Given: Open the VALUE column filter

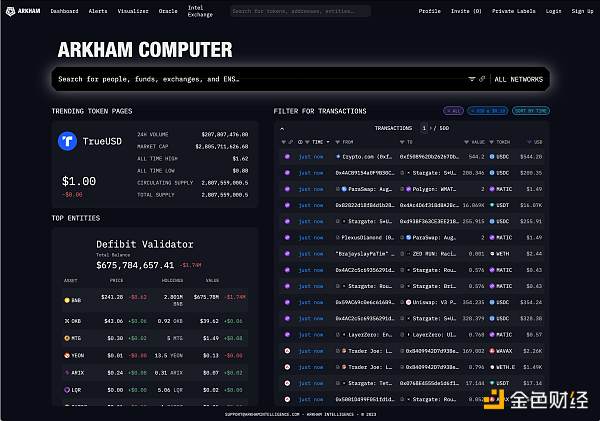Looking at the screenshot, I should (x=466, y=142).
